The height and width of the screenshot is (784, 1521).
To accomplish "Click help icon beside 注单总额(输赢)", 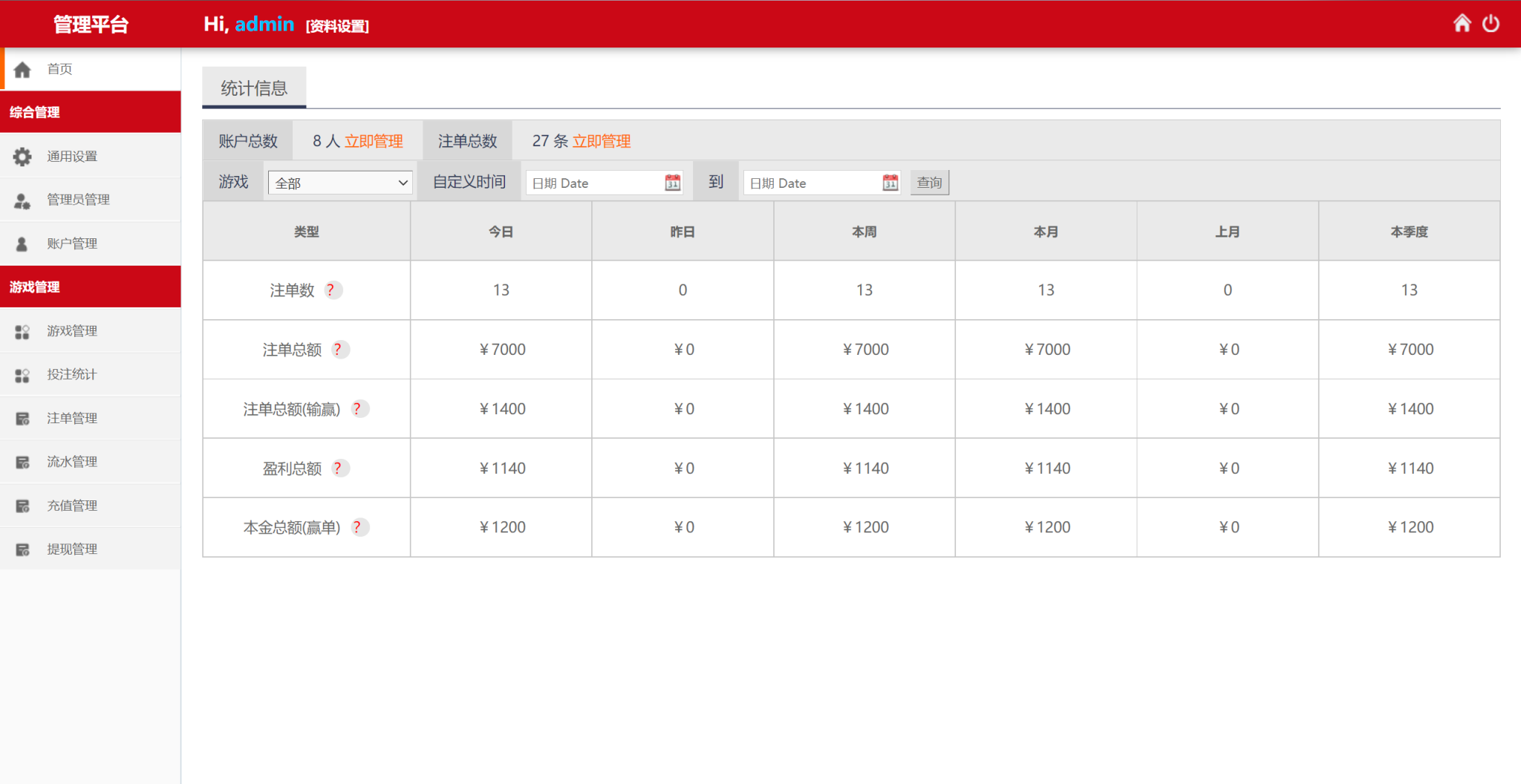I will [358, 409].
